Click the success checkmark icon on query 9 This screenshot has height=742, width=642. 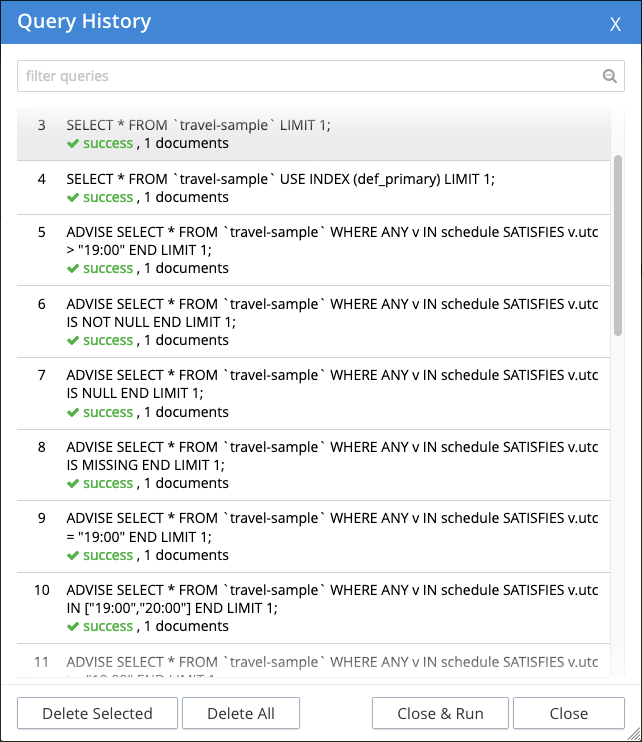[x=73, y=556]
